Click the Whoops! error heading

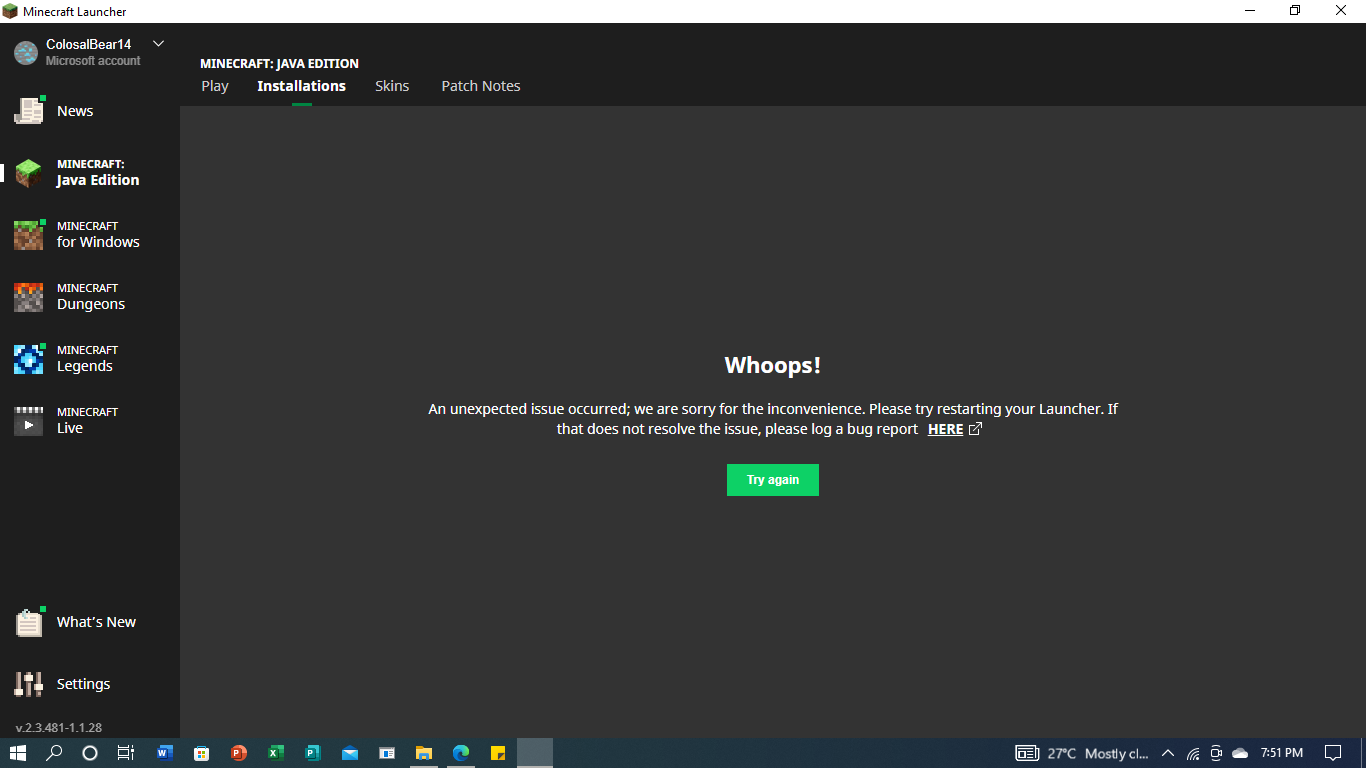[773, 365]
